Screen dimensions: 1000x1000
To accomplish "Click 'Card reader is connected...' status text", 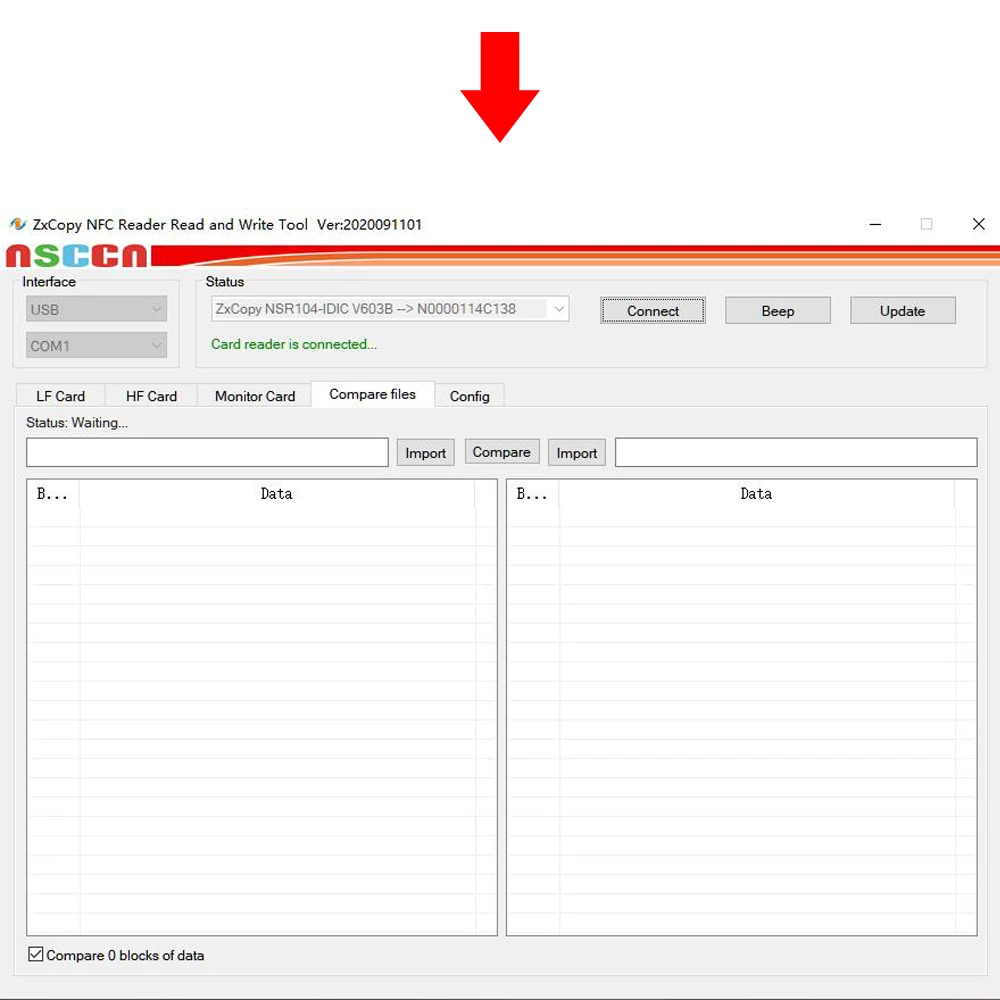I will [x=293, y=344].
